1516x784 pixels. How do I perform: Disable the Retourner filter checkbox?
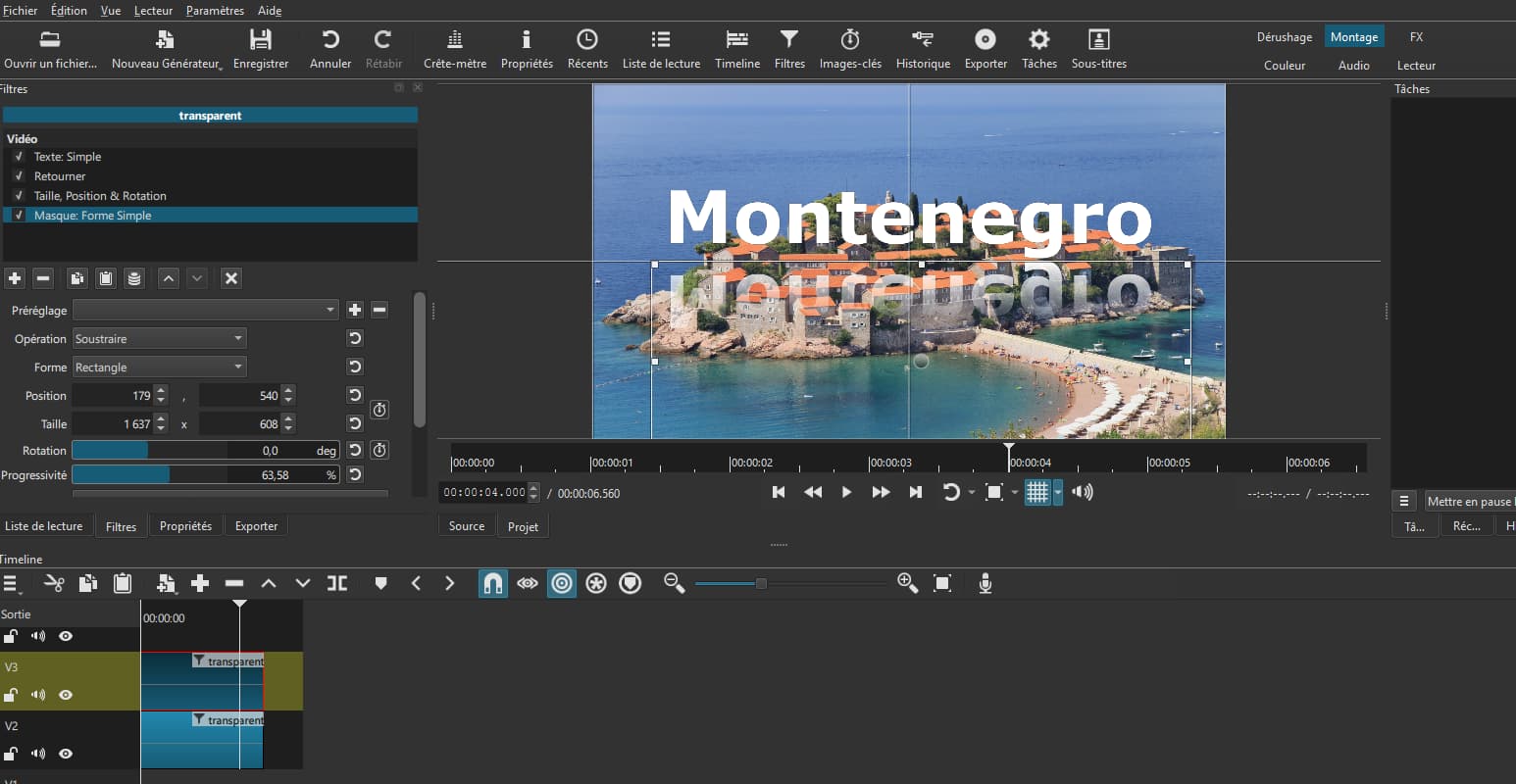(19, 176)
